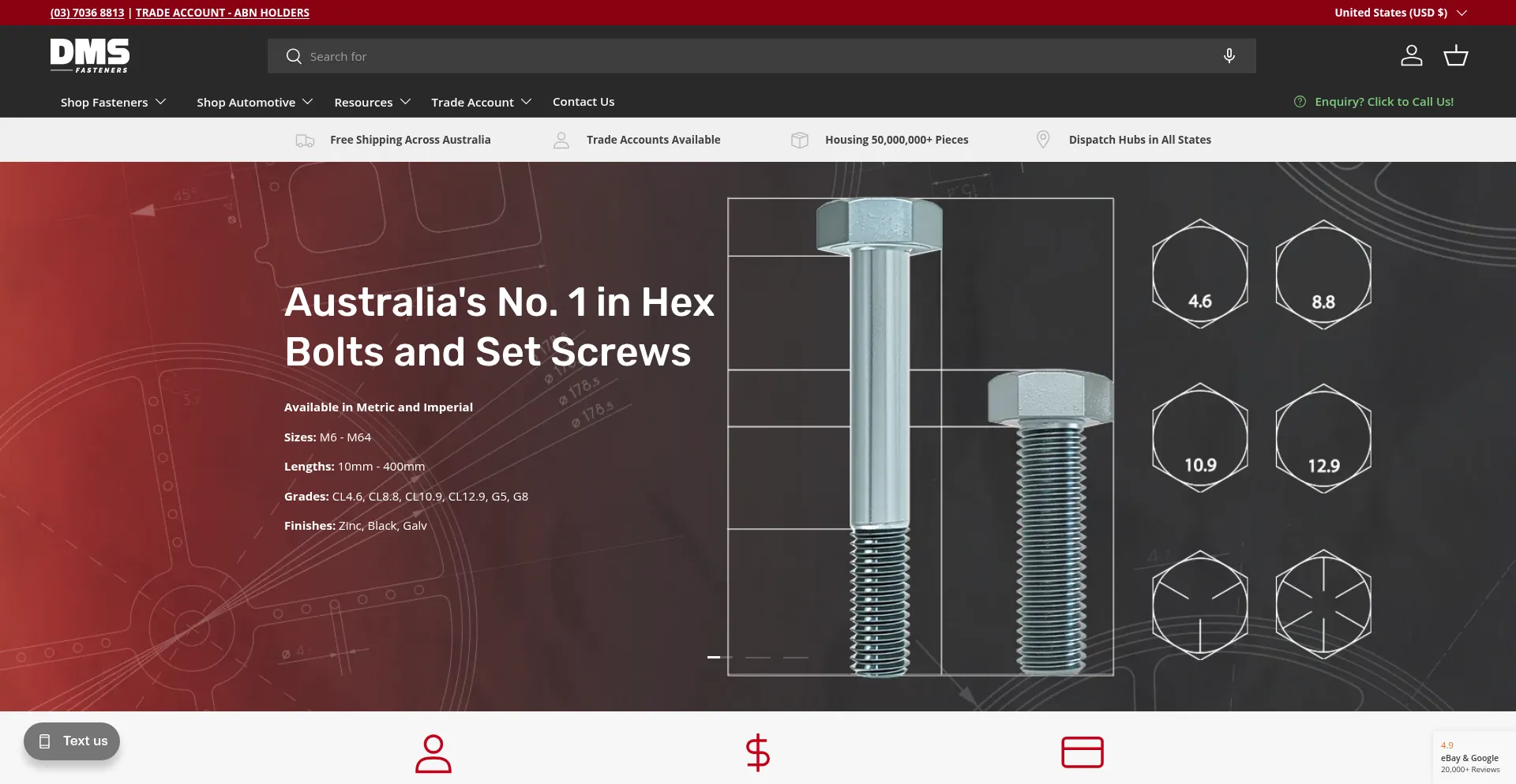
Task: Click the red dollar sign icon
Action: [x=758, y=752]
